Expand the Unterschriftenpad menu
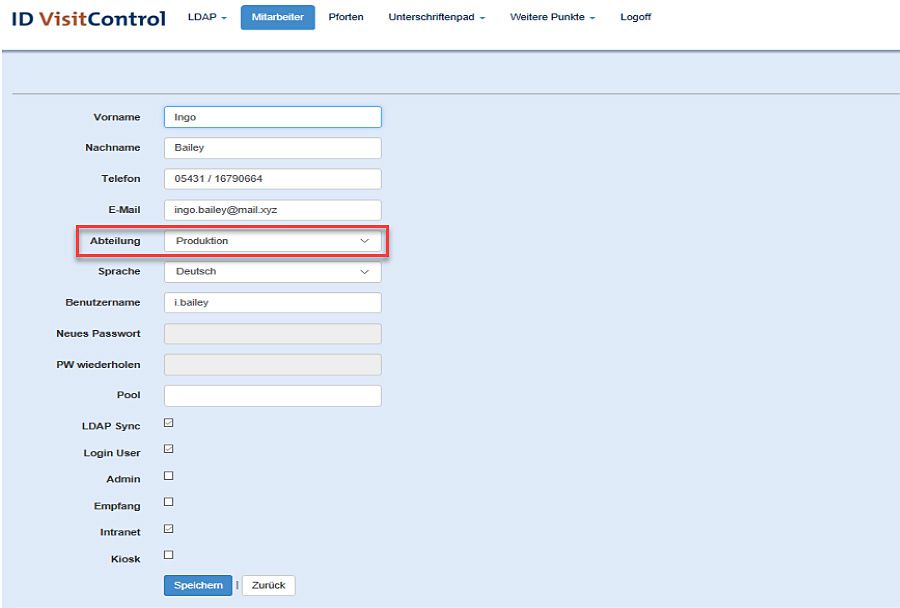The width and height of the screenshot is (900, 608). tap(436, 18)
